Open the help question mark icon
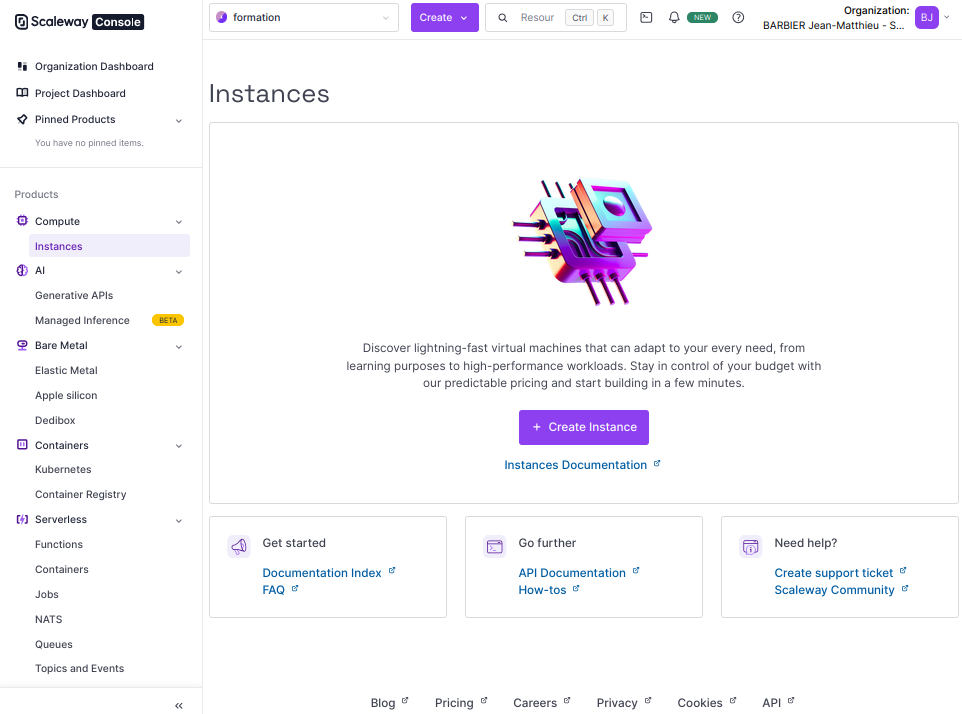Viewport: 962px width, 714px height. (x=738, y=17)
